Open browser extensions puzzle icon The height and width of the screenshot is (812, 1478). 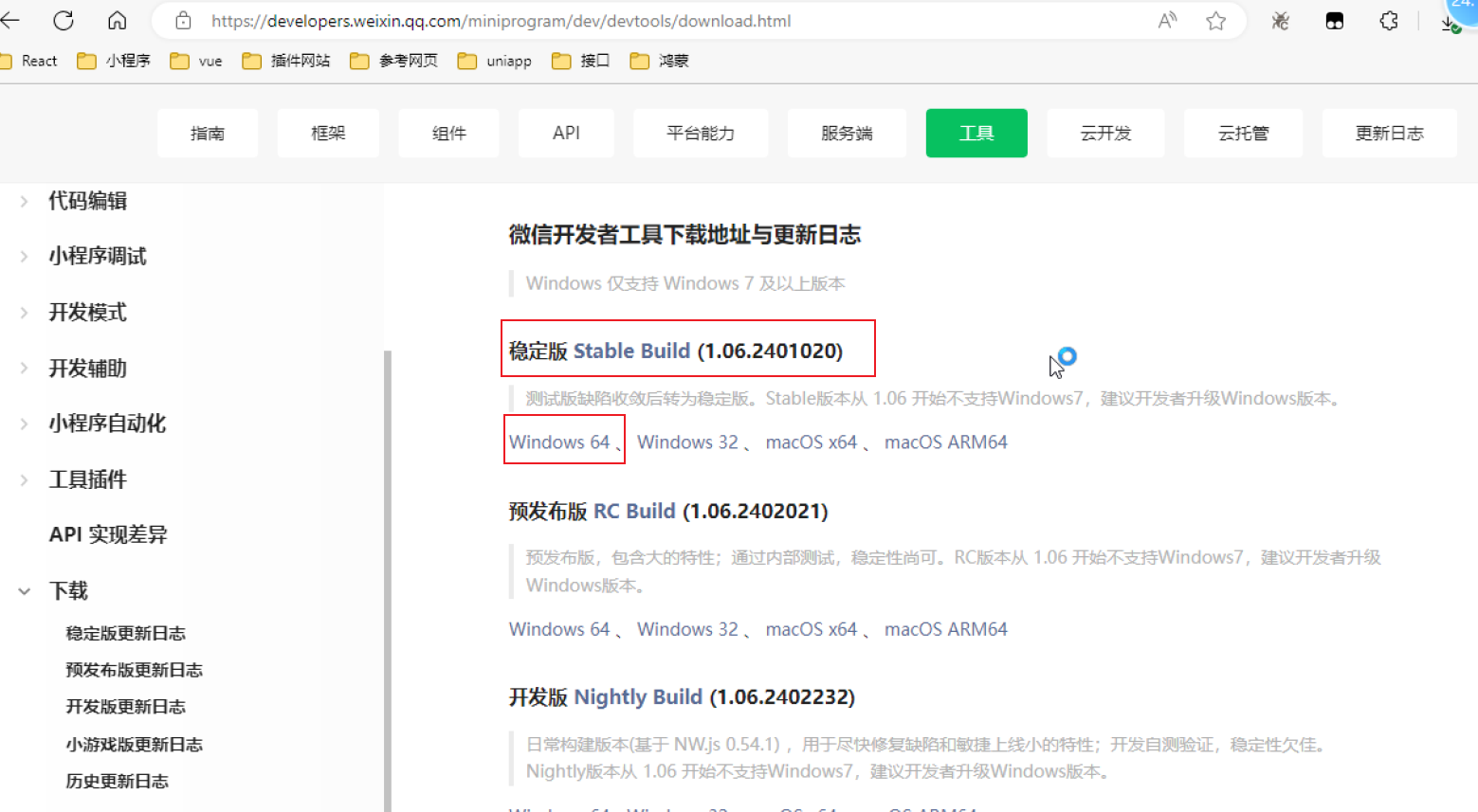(1389, 21)
